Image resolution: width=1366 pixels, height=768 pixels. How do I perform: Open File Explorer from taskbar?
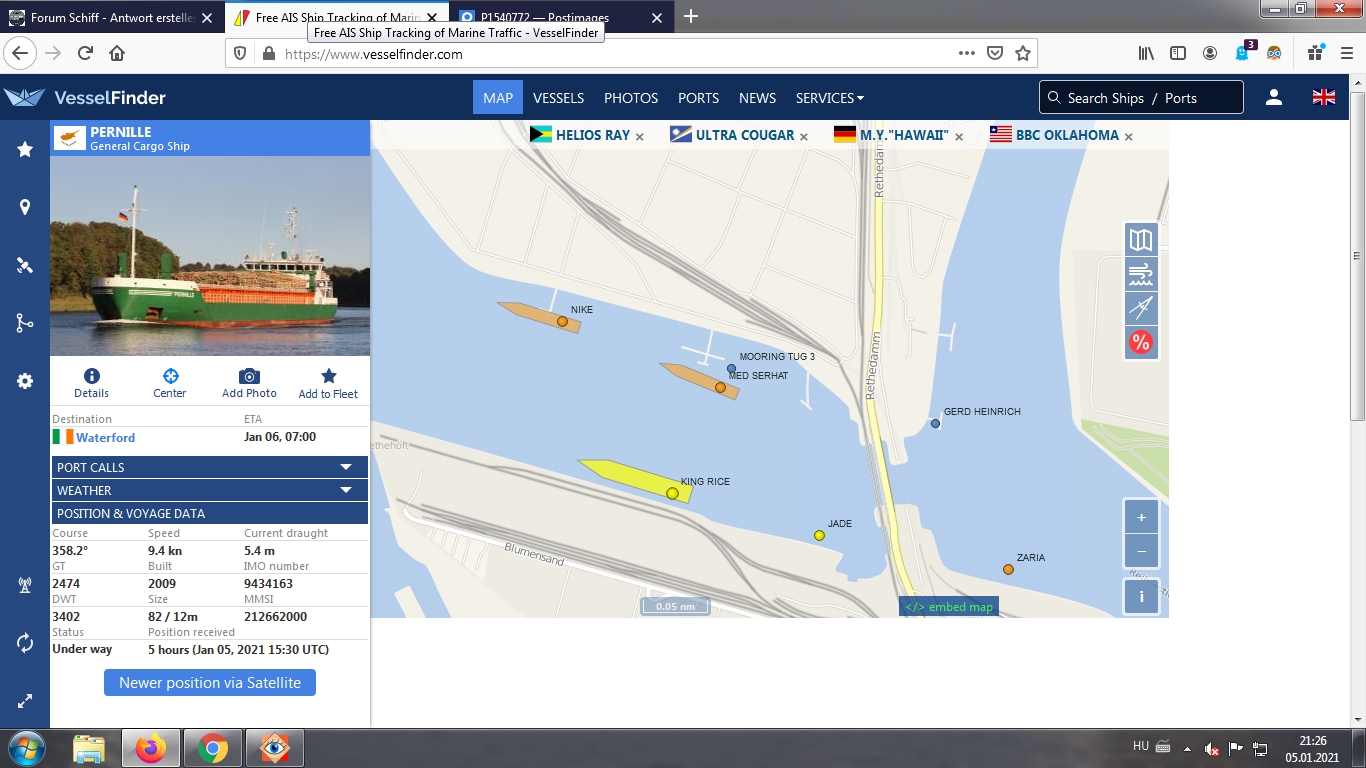point(88,748)
